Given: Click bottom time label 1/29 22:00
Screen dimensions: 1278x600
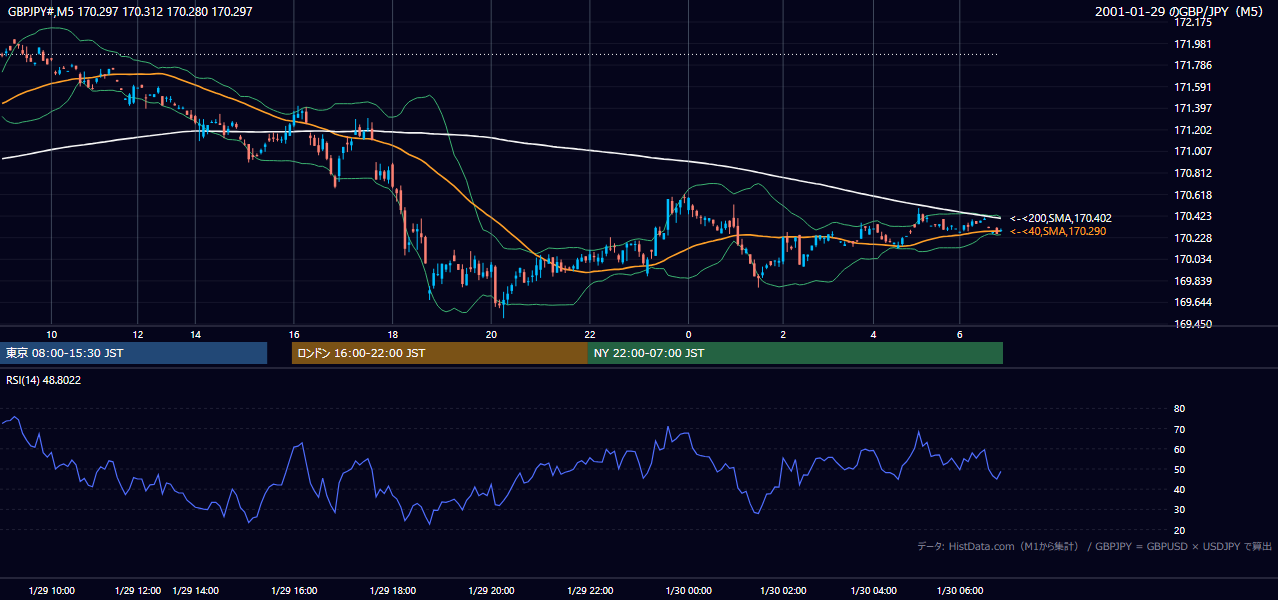Looking at the screenshot, I should coord(589,591).
